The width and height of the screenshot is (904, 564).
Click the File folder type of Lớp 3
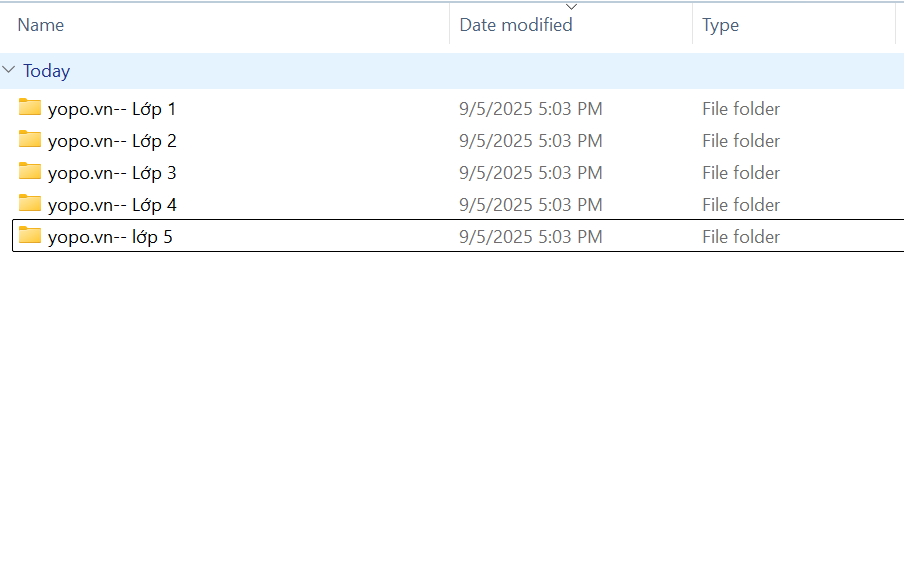click(x=741, y=173)
